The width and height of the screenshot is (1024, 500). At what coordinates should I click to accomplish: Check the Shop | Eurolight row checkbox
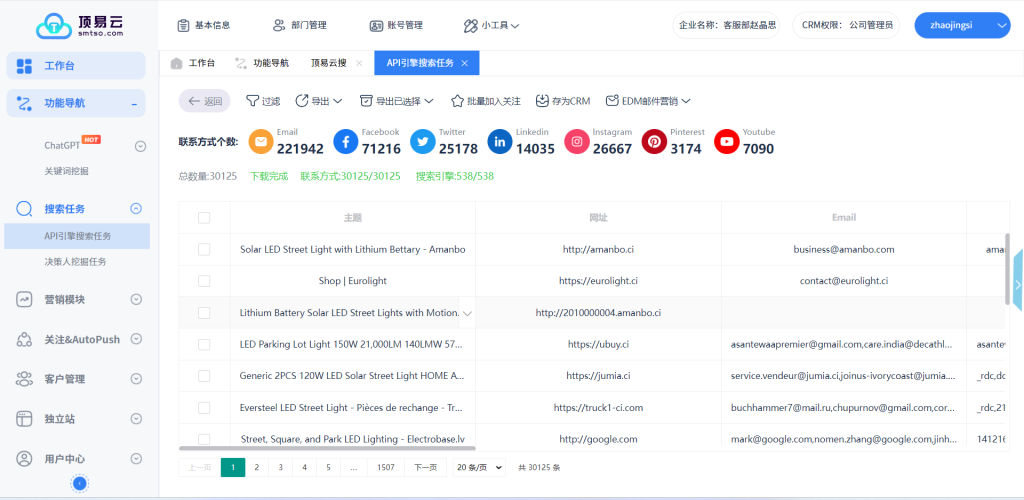pyautogui.click(x=204, y=281)
